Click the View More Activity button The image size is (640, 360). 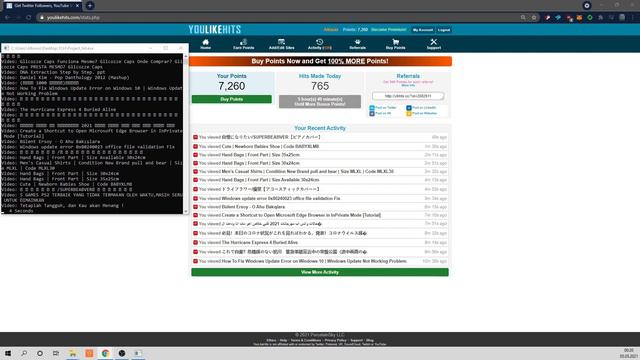coord(320,272)
